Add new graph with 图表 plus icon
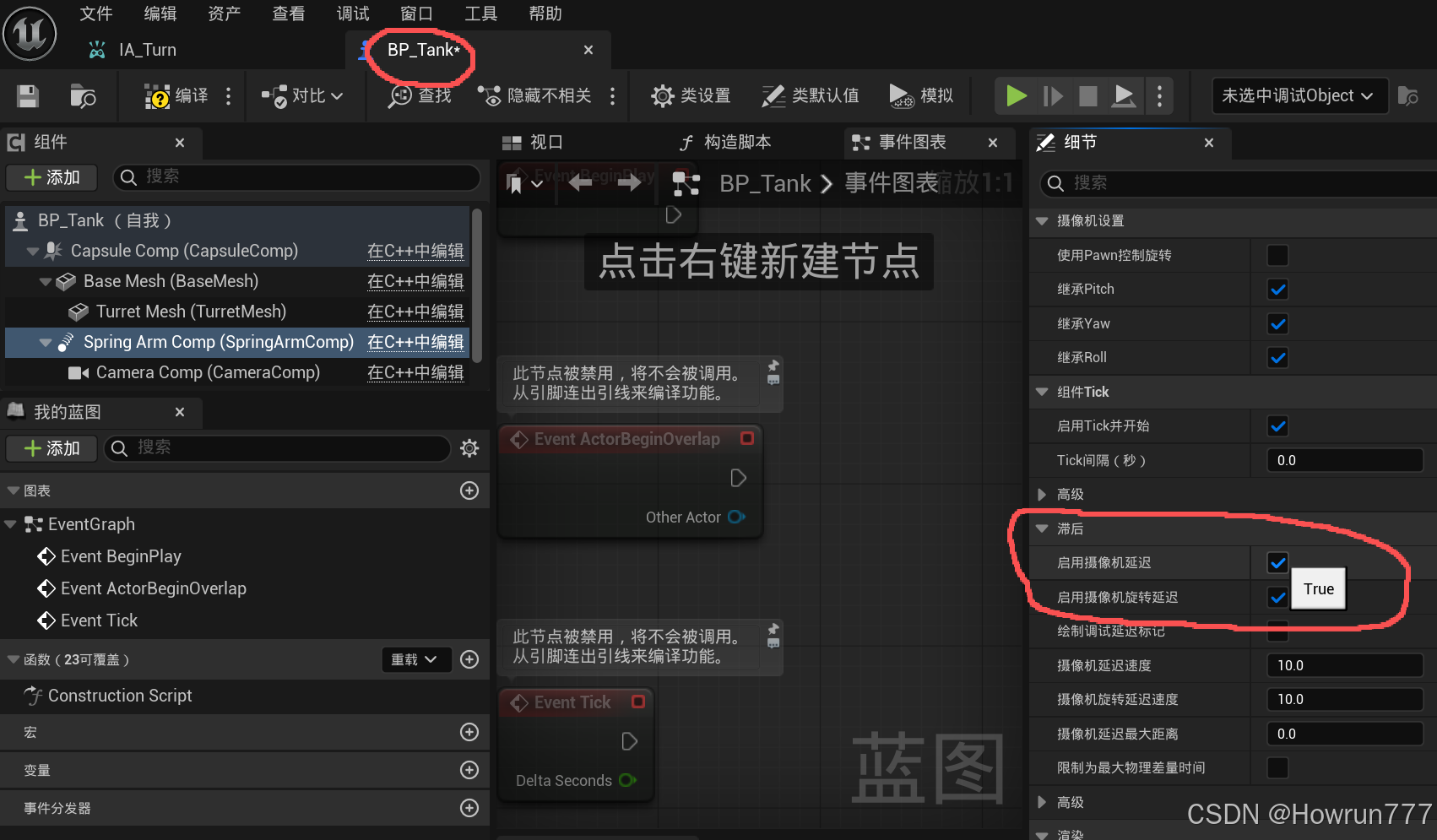 coord(469,490)
